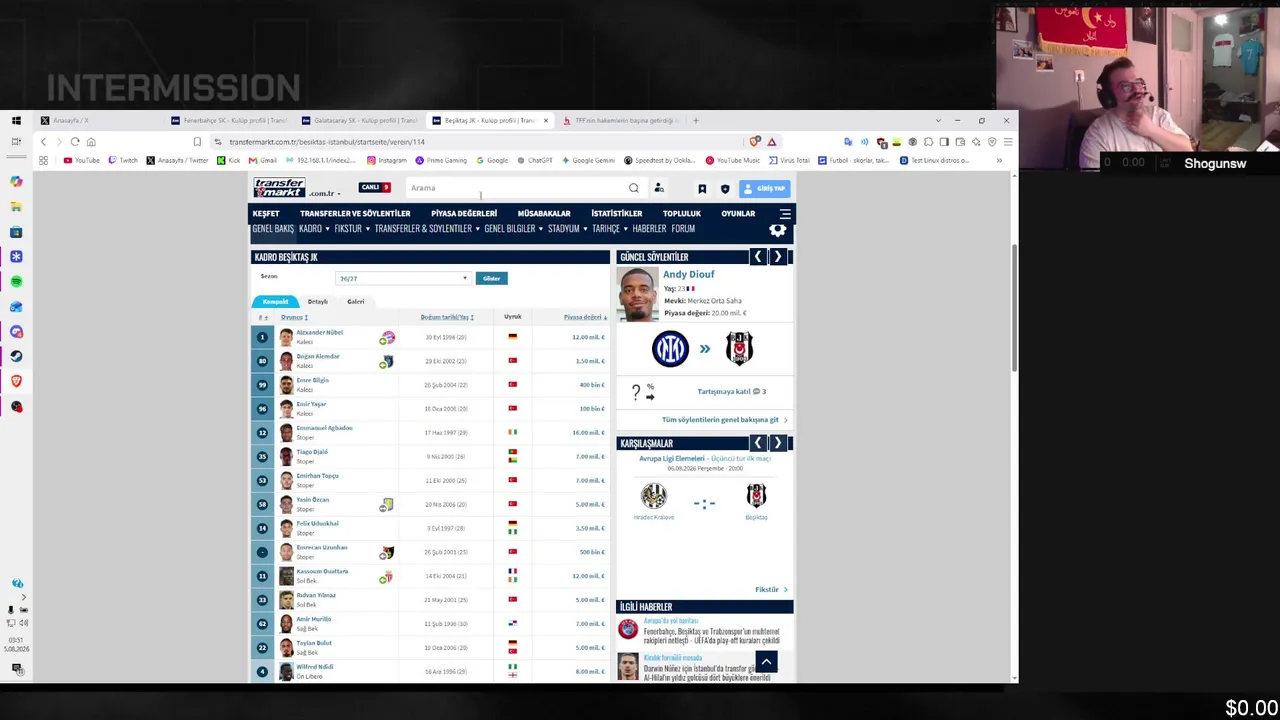Open Steam from the taskbar
Screen dimensions: 1280x720
coord(16,356)
